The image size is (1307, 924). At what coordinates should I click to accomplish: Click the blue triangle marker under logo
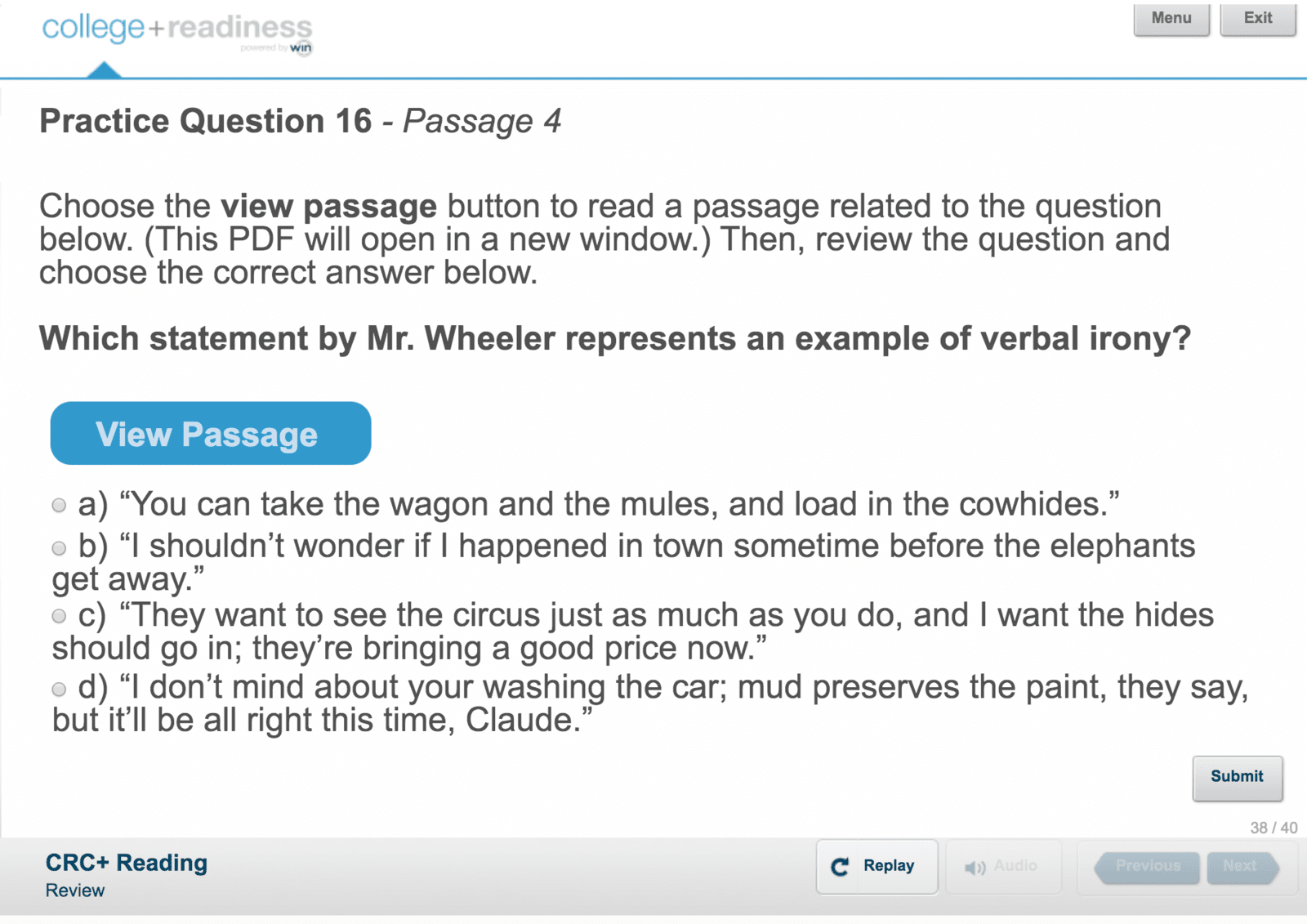(104, 70)
